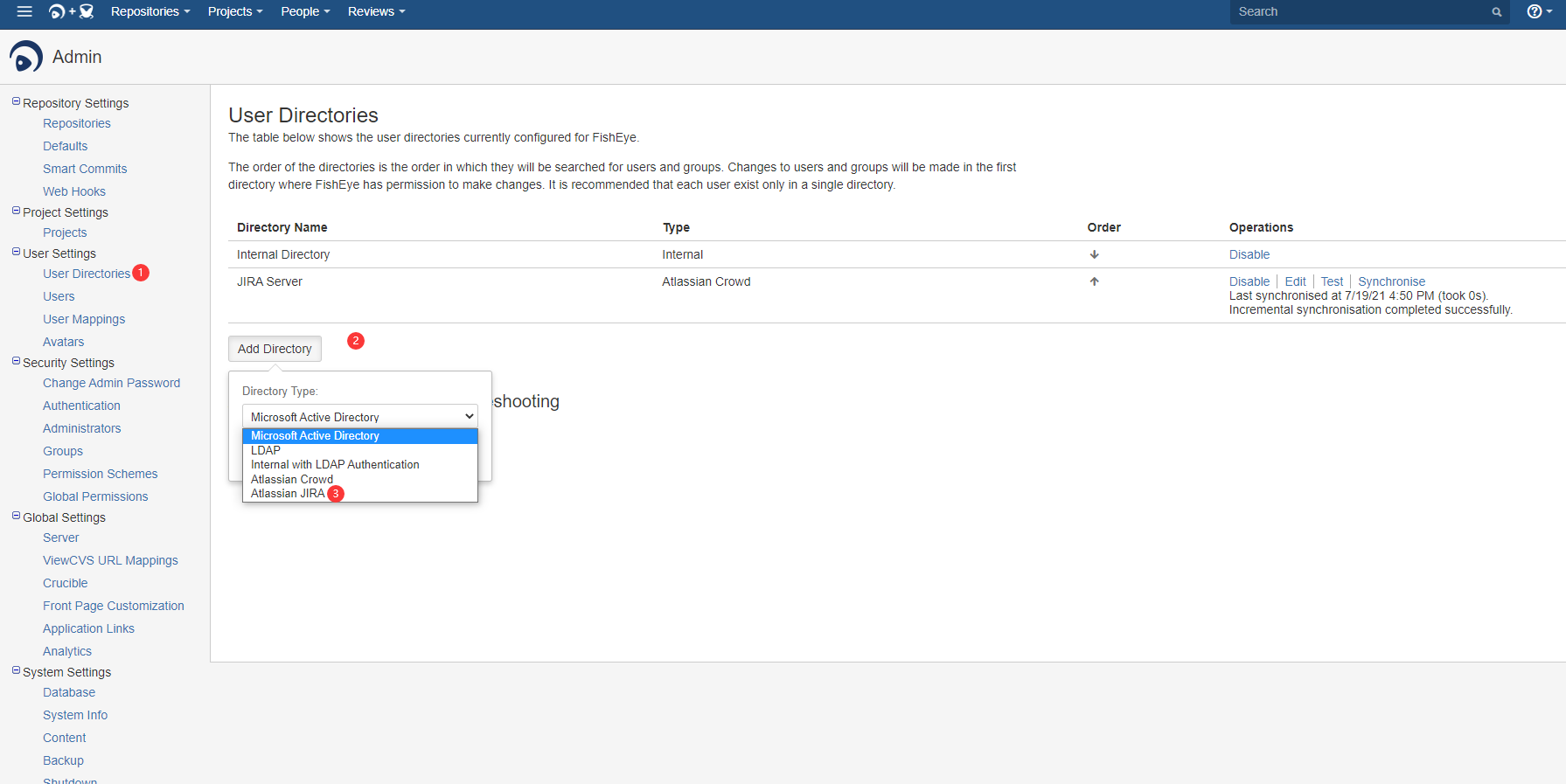Open Authentication settings
This screenshot has width=1566, height=784.
(x=81, y=406)
